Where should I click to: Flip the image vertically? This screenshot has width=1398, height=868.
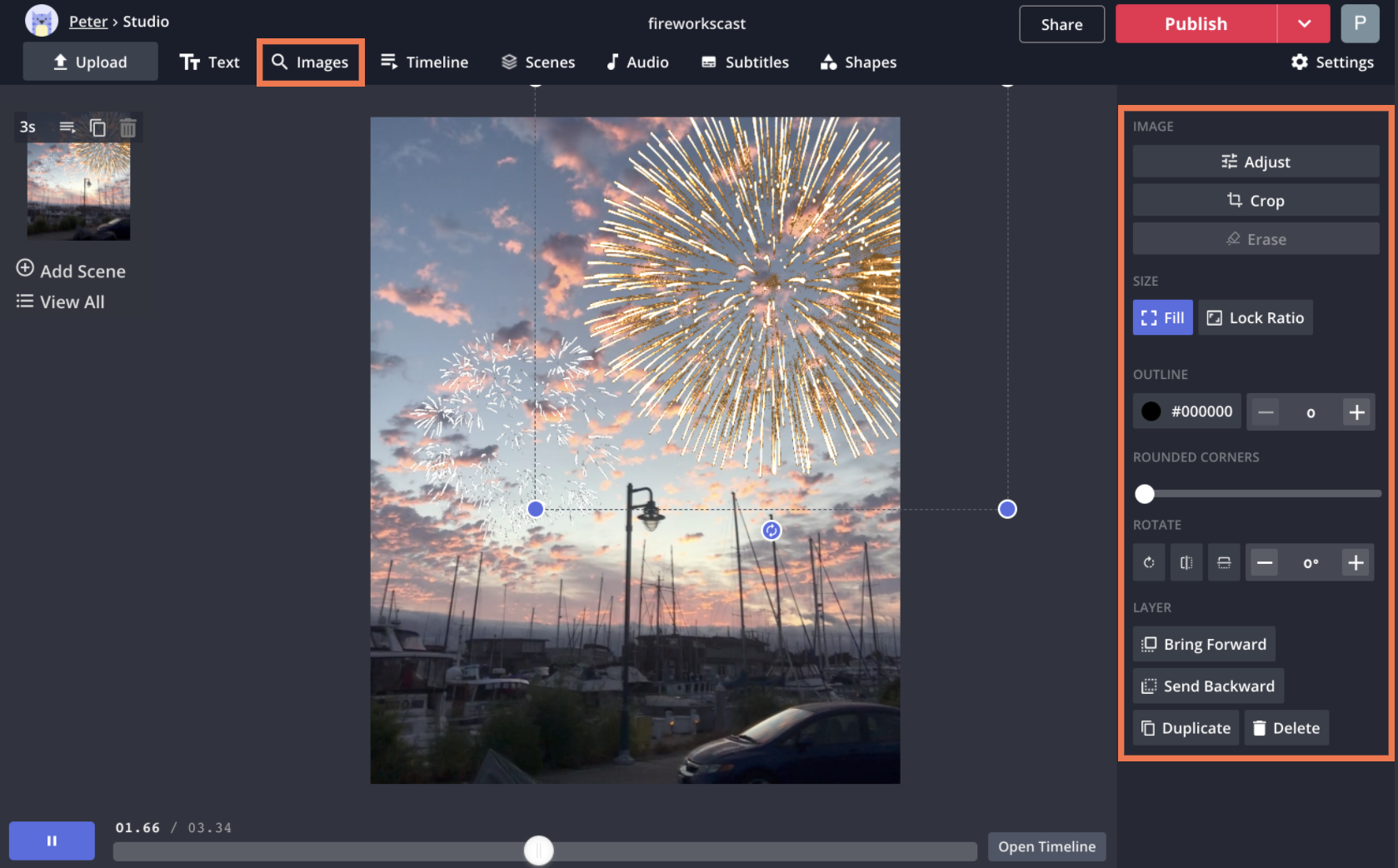(x=1224, y=562)
